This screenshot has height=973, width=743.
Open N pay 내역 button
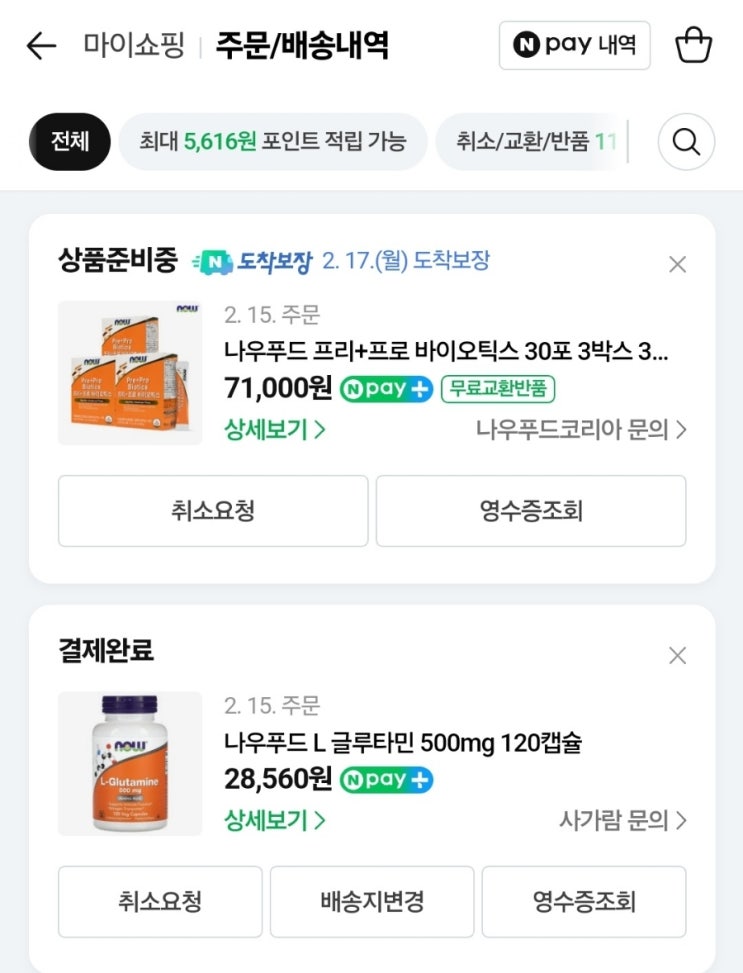[574, 45]
